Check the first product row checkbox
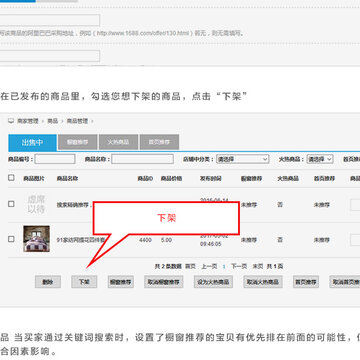 (11, 204)
